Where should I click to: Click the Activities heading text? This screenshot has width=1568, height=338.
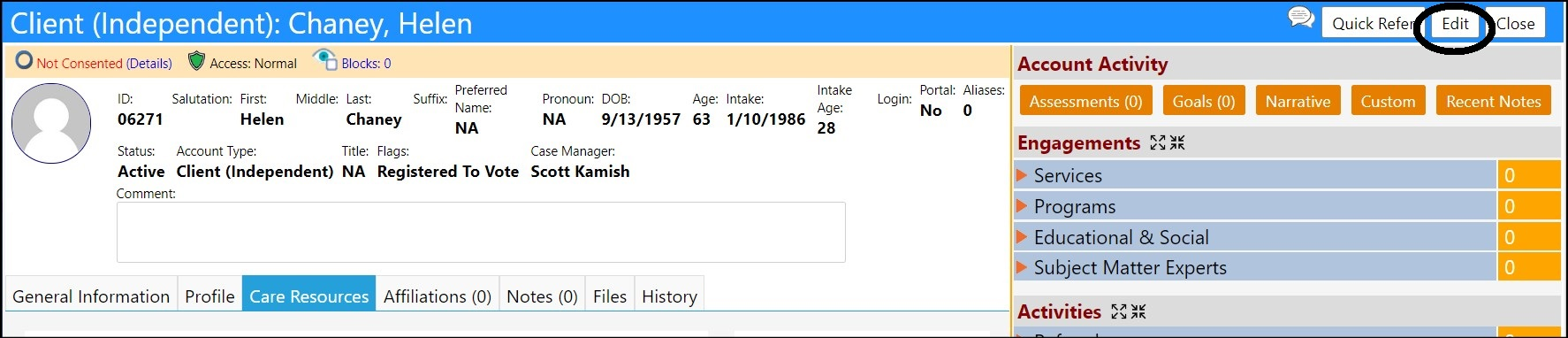click(x=1059, y=311)
